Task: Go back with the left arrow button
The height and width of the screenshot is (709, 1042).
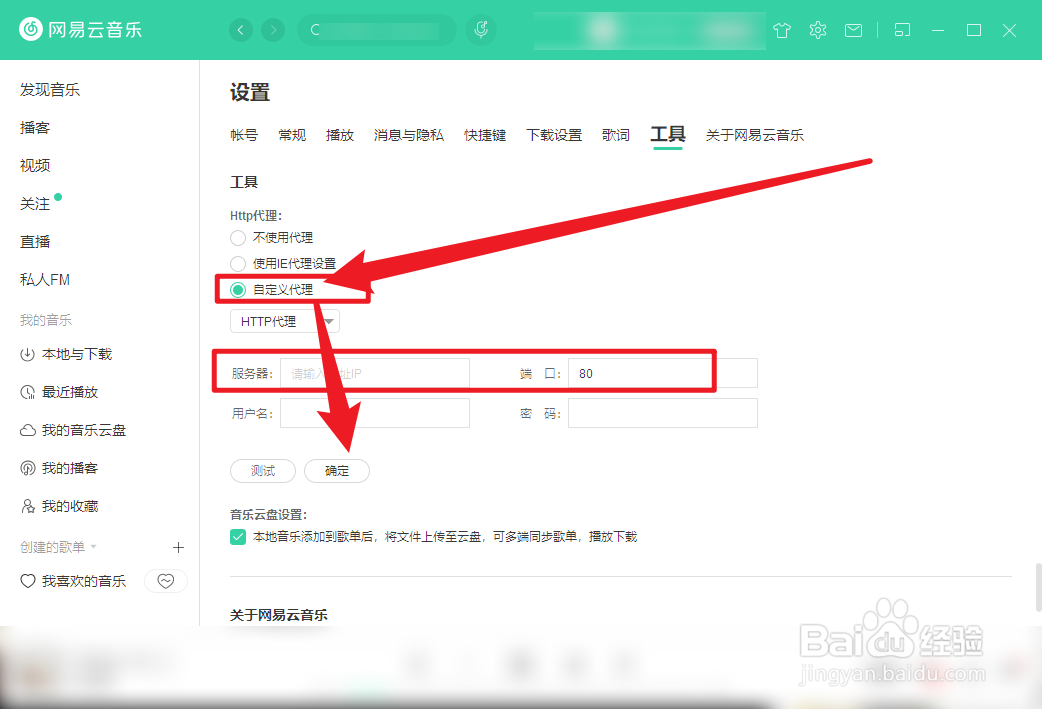Action: pyautogui.click(x=241, y=30)
